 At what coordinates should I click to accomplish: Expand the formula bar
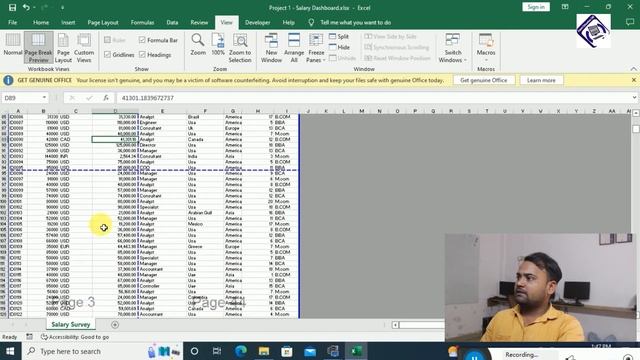point(634,98)
